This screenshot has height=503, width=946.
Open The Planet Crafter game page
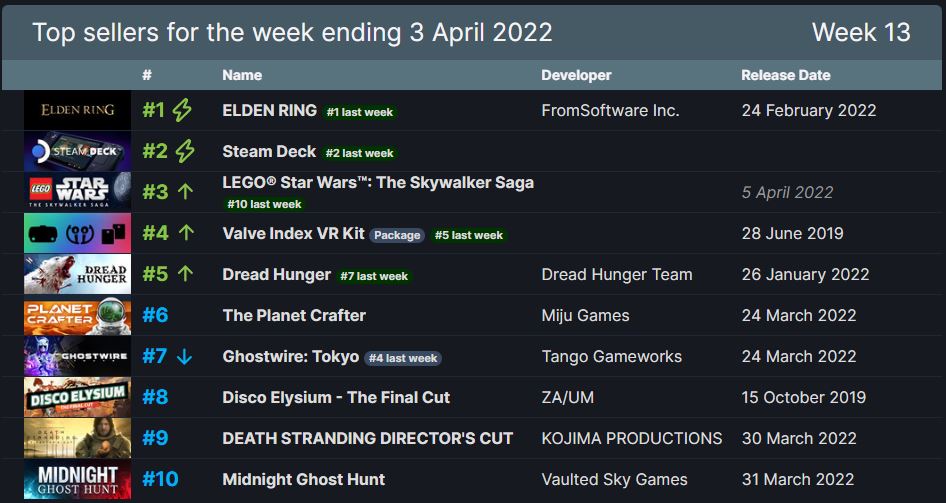click(x=294, y=315)
